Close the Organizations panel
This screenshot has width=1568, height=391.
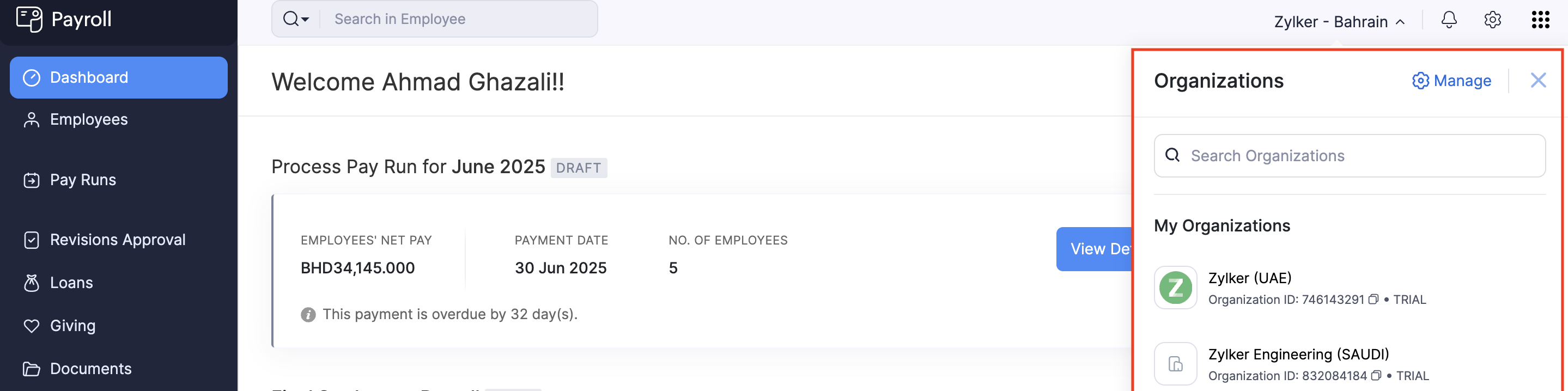pyautogui.click(x=1538, y=80)
